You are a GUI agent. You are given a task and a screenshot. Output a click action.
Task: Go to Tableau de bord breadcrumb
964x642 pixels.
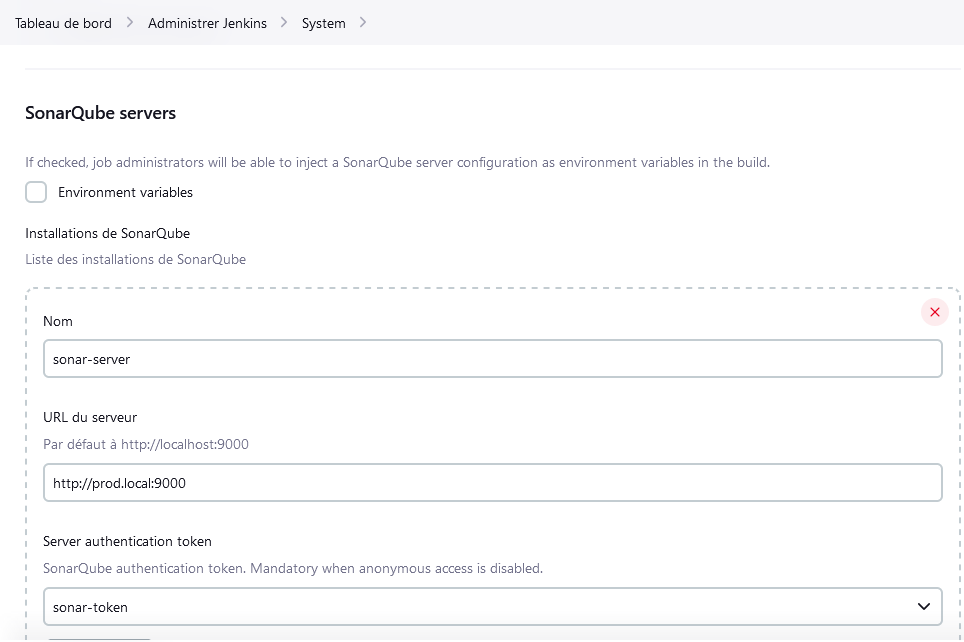(x=63, y=23)
